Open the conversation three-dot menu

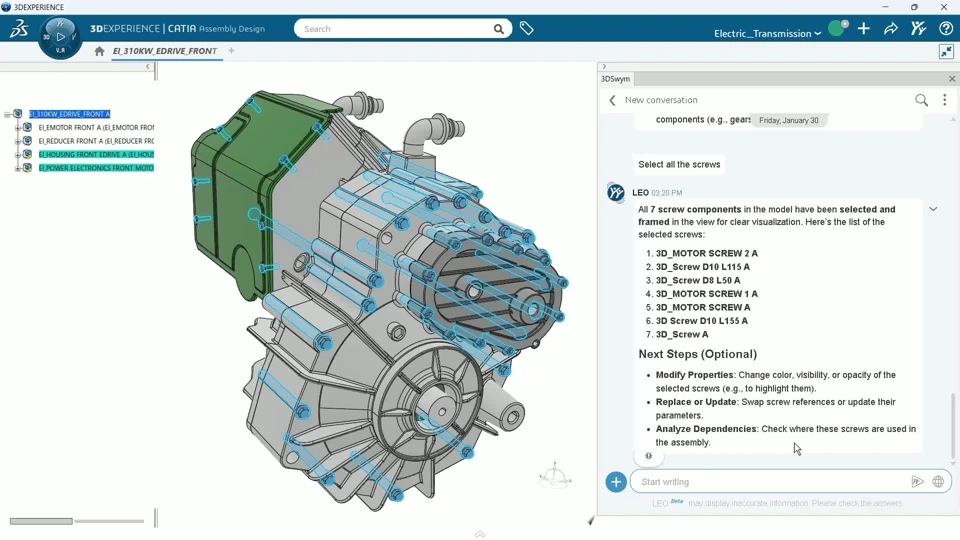pyautogui.click(x=945, y=100)
